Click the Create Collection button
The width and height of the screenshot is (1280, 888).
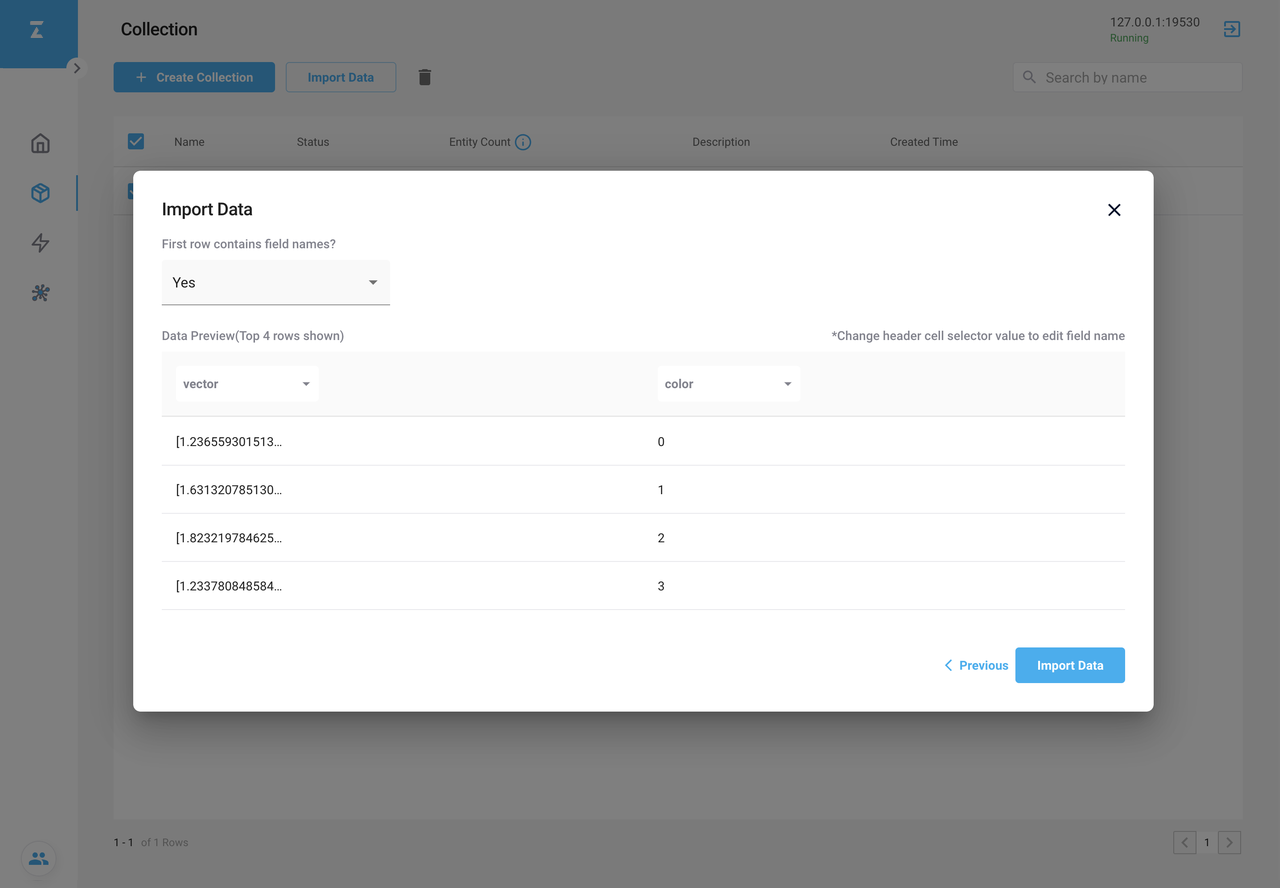(194, 77)
